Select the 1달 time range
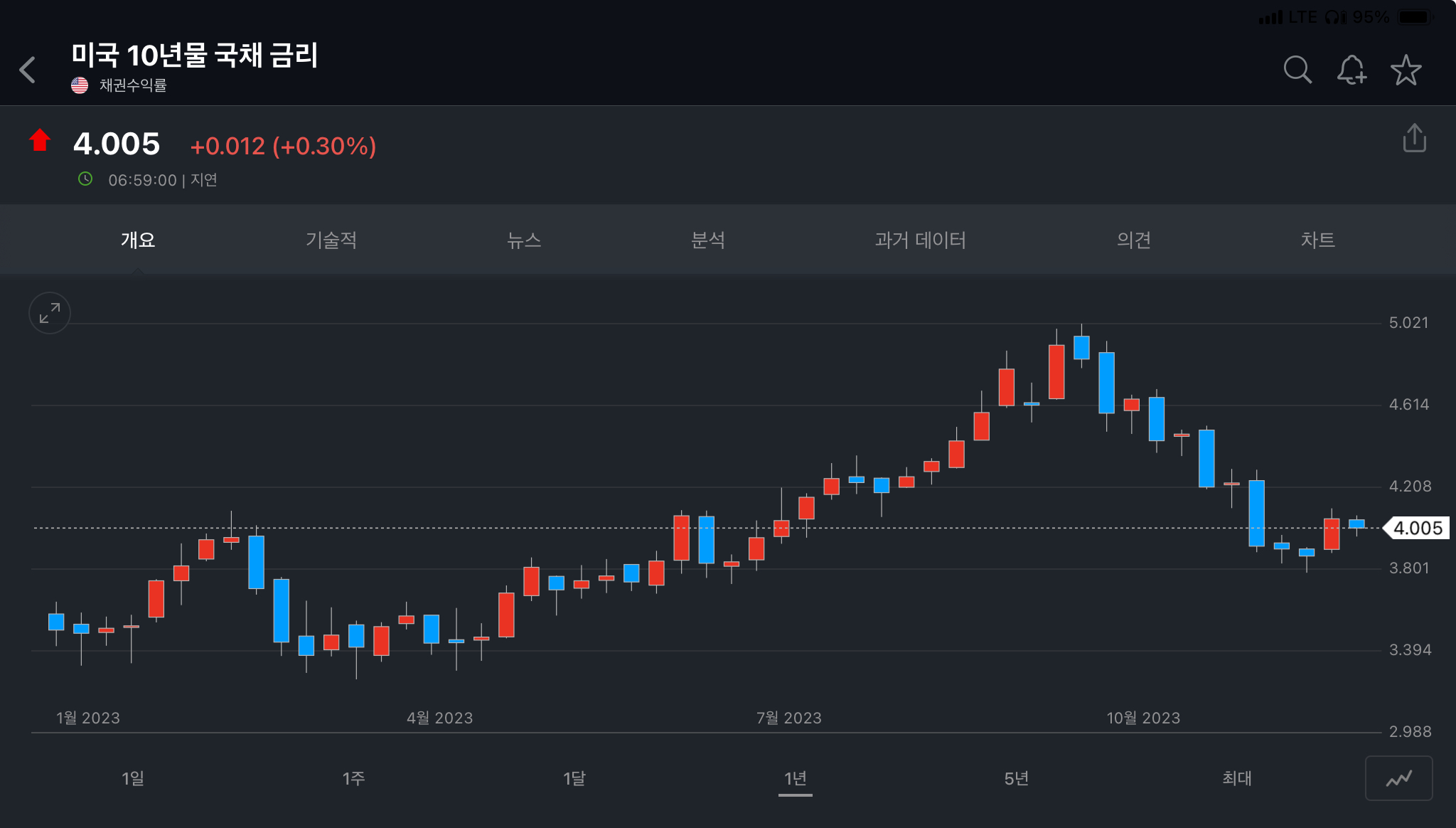Image resolution: width=1456 pixels, height=828 pixels. point(574,778)
